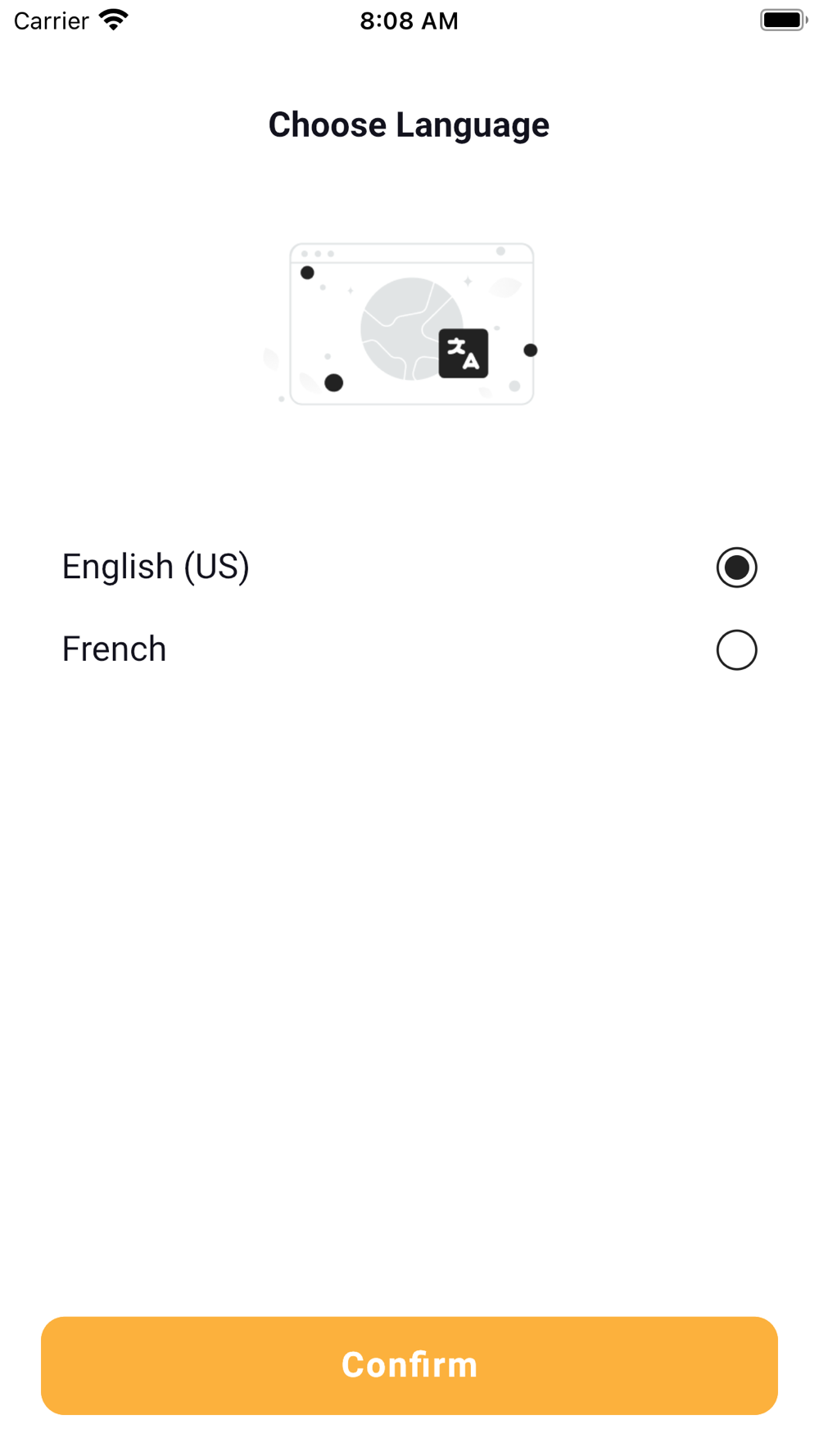Tap the 8:08 AM clock

409,20
